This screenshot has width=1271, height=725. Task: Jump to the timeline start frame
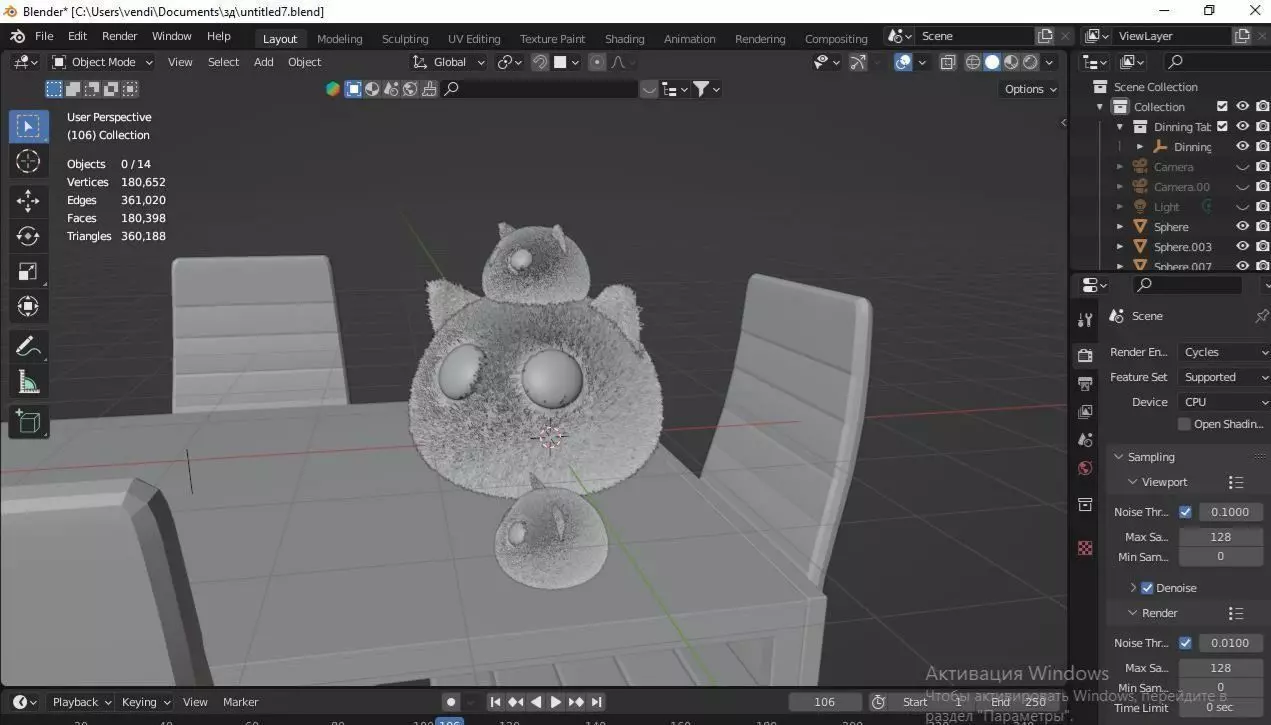point(495,702)
